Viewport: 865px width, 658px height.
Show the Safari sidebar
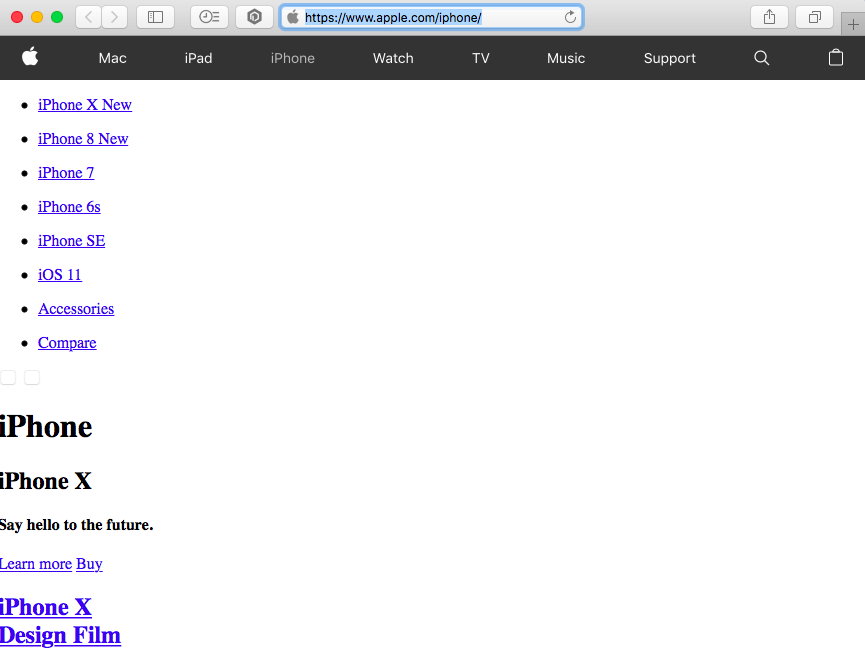coord(156,17)
